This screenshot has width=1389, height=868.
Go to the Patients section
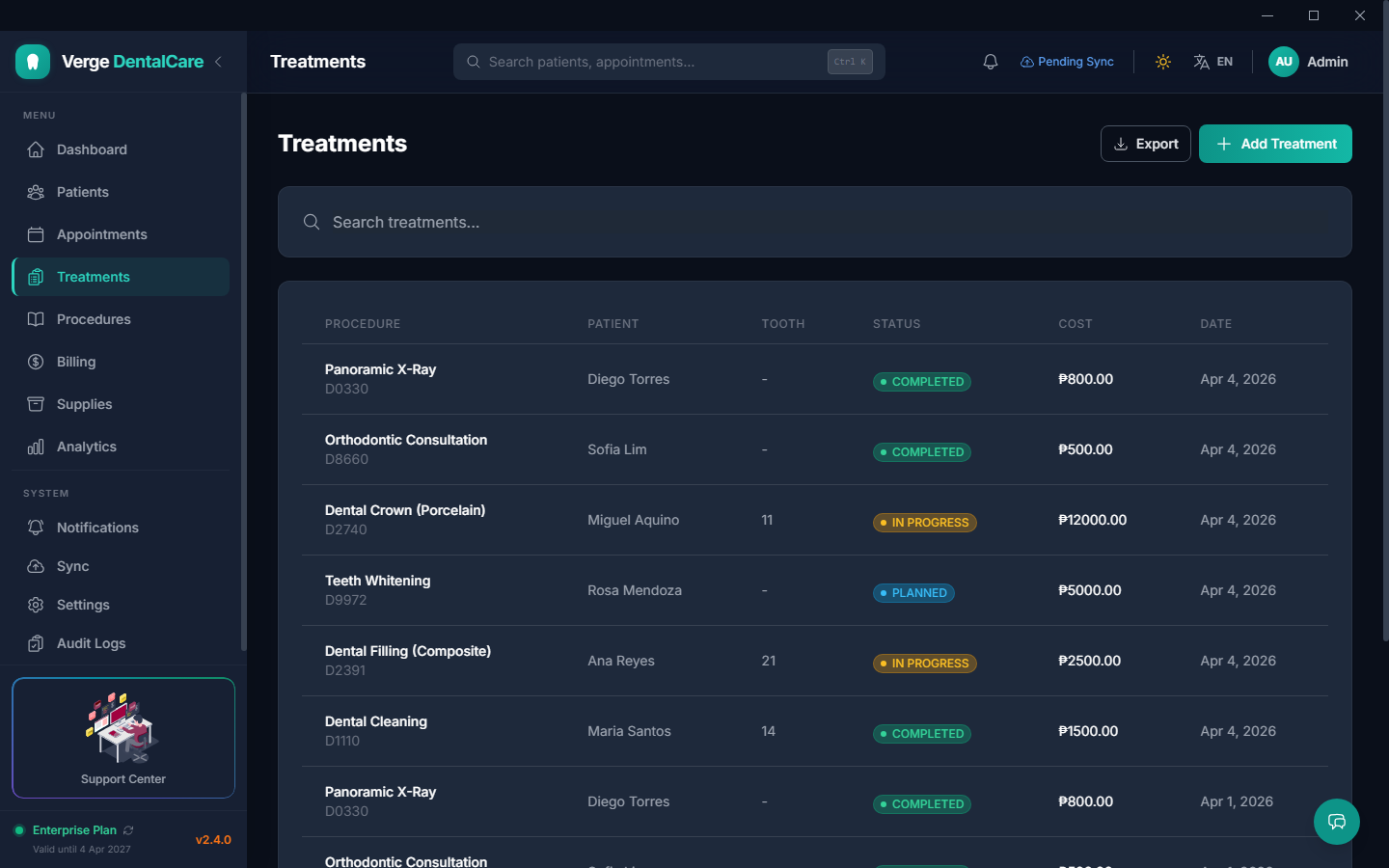pyautogui.click(x=121, y=192)
